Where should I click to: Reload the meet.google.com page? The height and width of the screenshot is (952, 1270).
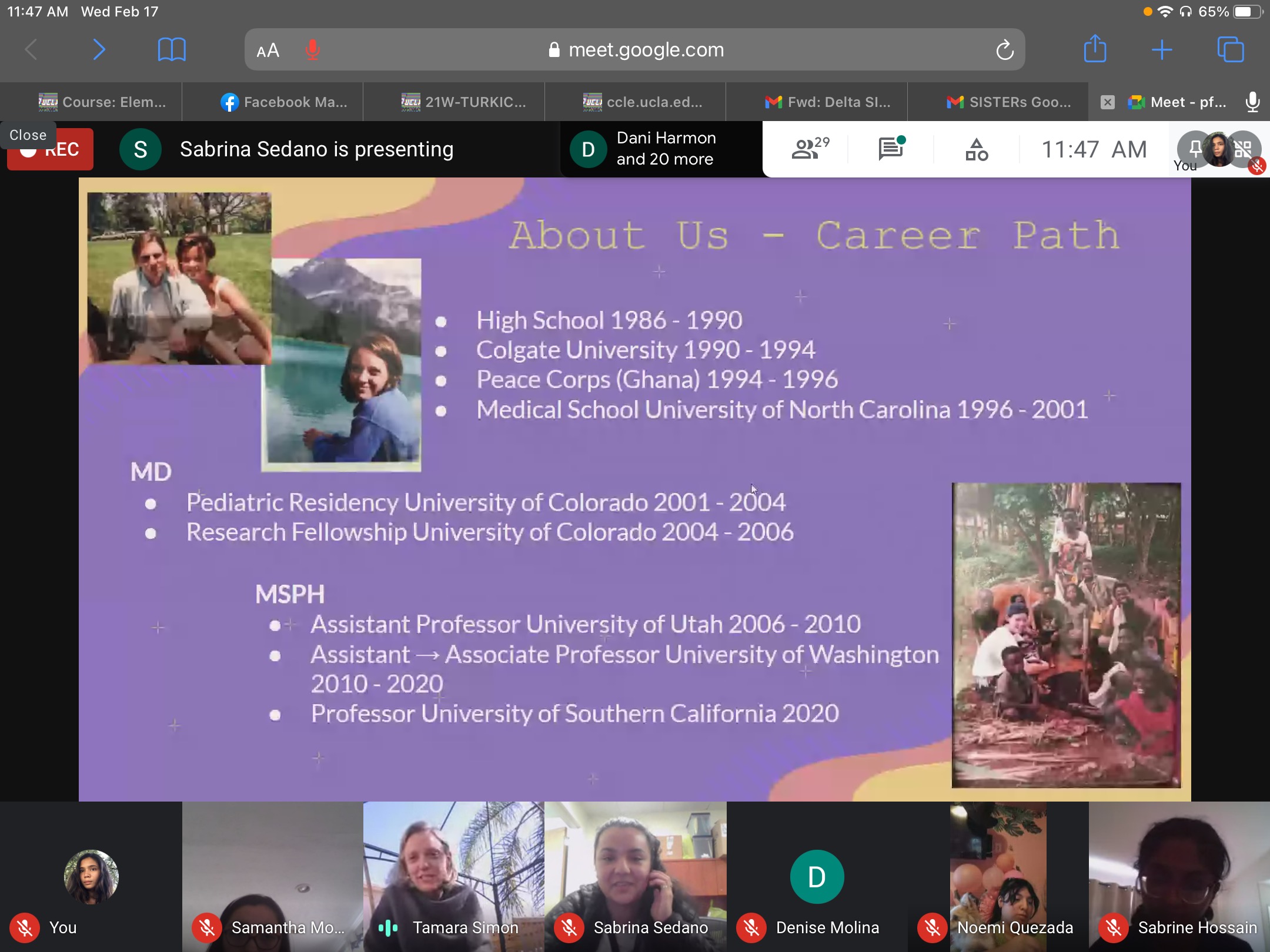tap(1005, 50)
